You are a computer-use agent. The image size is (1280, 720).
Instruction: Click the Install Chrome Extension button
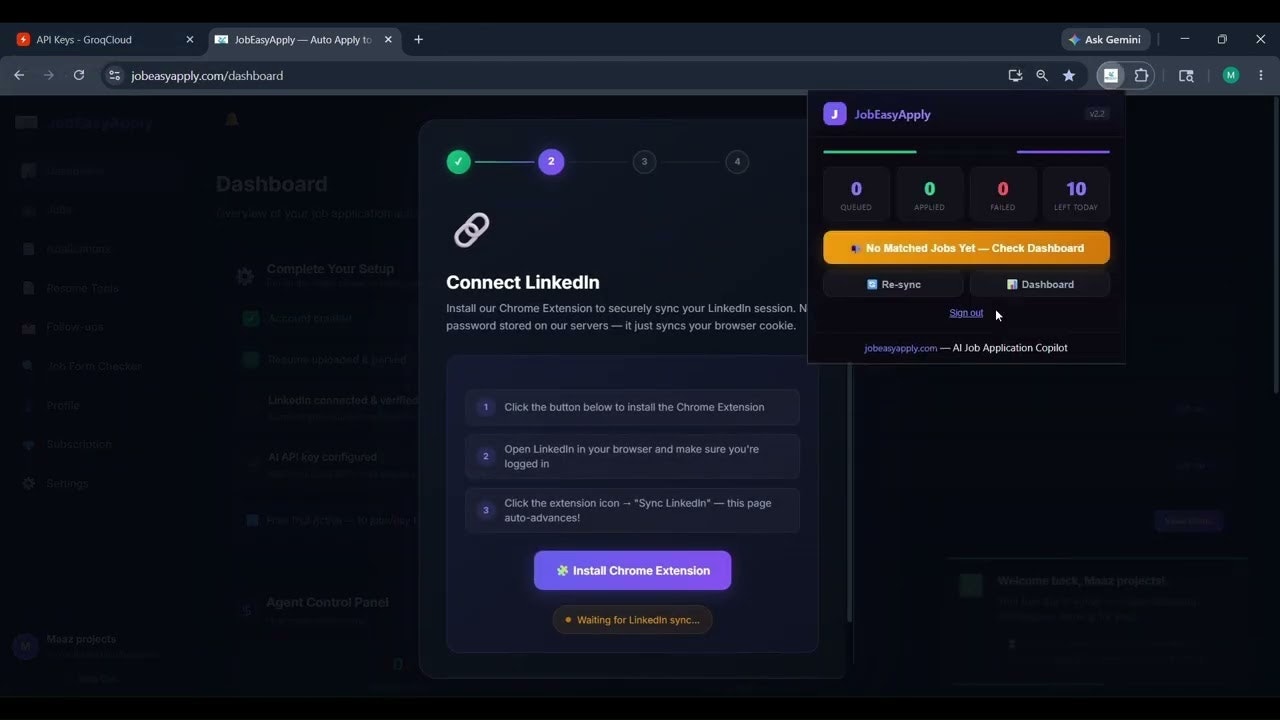(x=632, y=570)
